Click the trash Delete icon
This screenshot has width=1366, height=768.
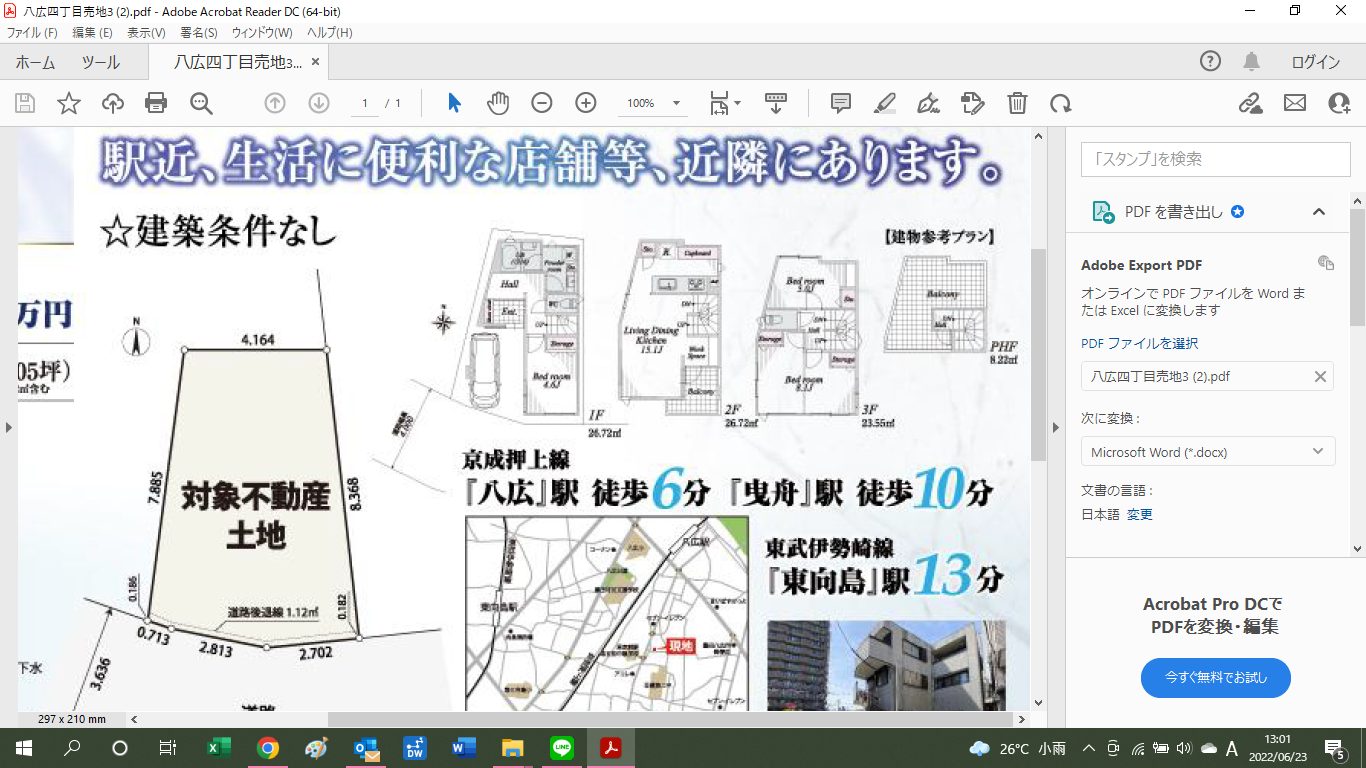coord(1017,103)
